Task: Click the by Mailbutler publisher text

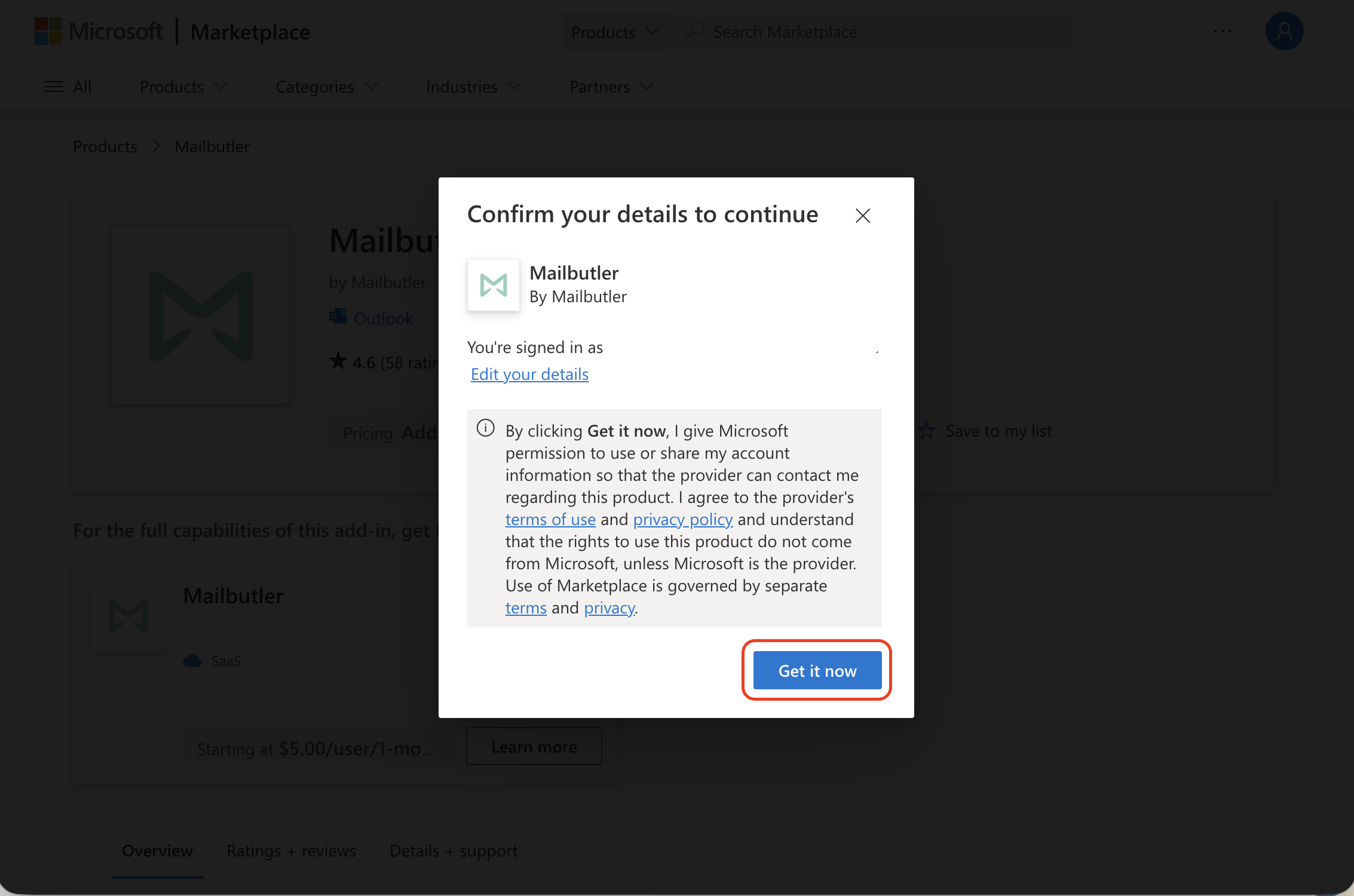Action: click(x=378, y=282)
